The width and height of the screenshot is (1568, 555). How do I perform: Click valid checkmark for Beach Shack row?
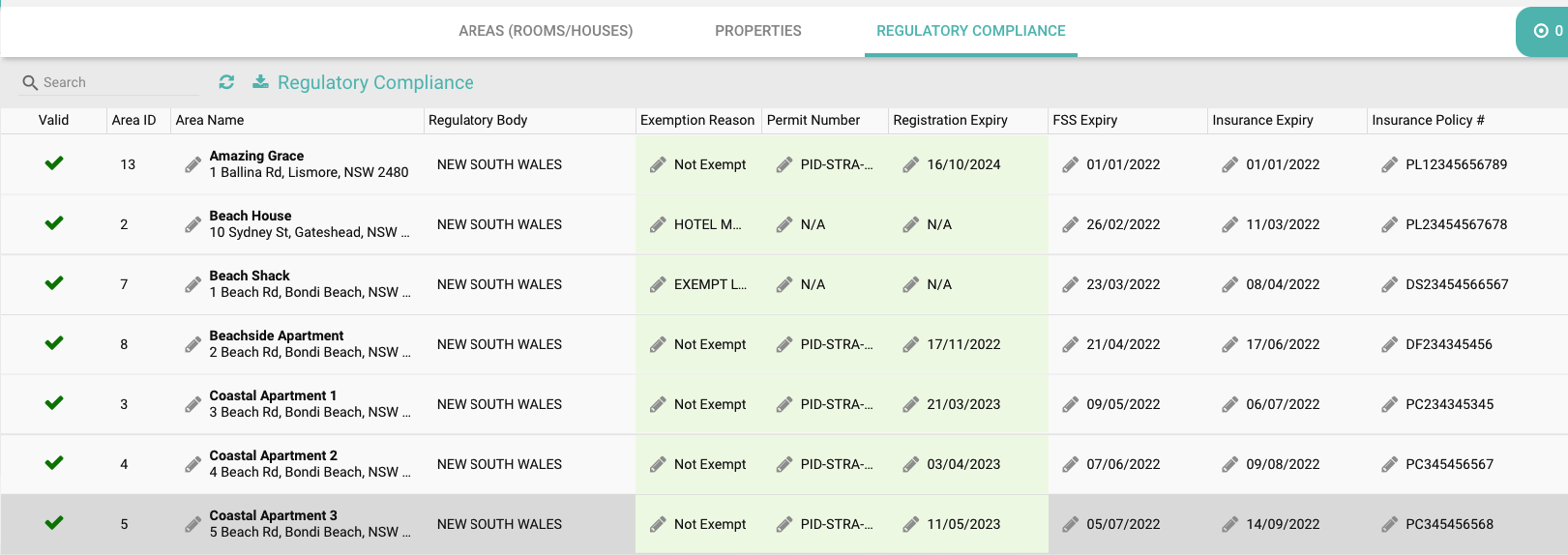tap(54, 283)
